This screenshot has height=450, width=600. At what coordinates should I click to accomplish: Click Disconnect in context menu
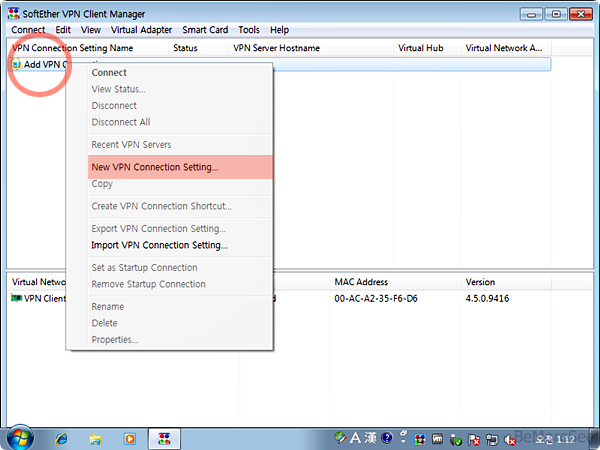tap(180, 106)
